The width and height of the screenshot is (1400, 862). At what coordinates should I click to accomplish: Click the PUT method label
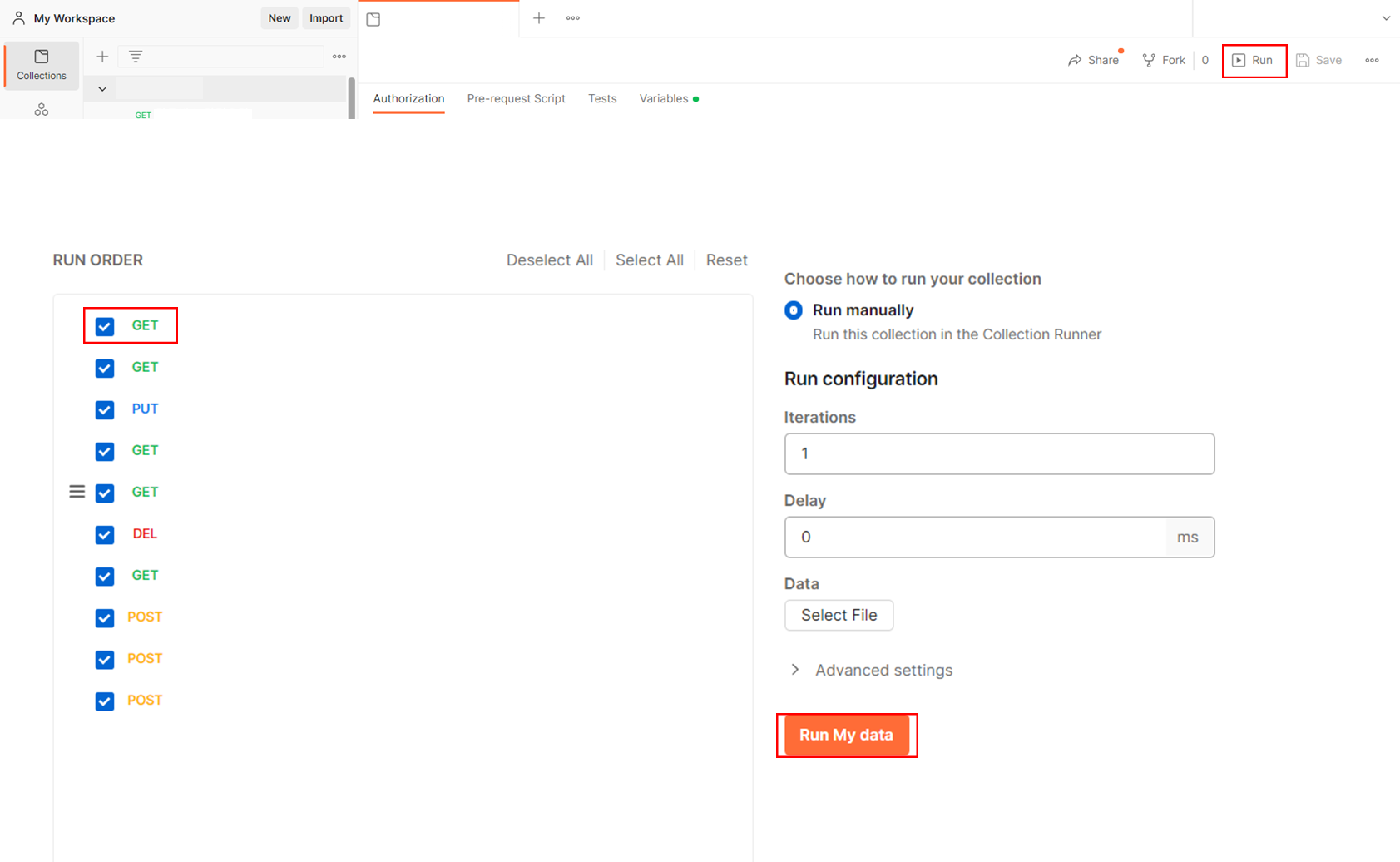coord(145,409)
